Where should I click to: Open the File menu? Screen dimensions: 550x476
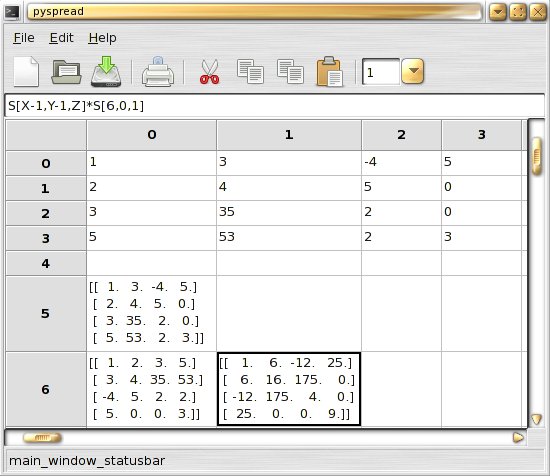[x=24, y=38]
